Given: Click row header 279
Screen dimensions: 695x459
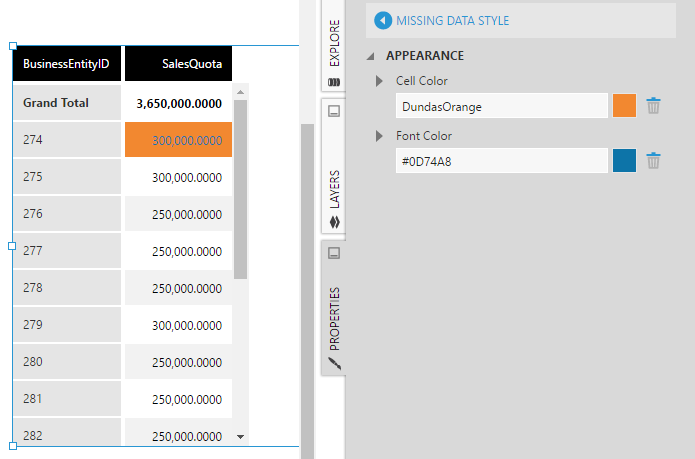Looking at the screenshot, I should 66,325.
